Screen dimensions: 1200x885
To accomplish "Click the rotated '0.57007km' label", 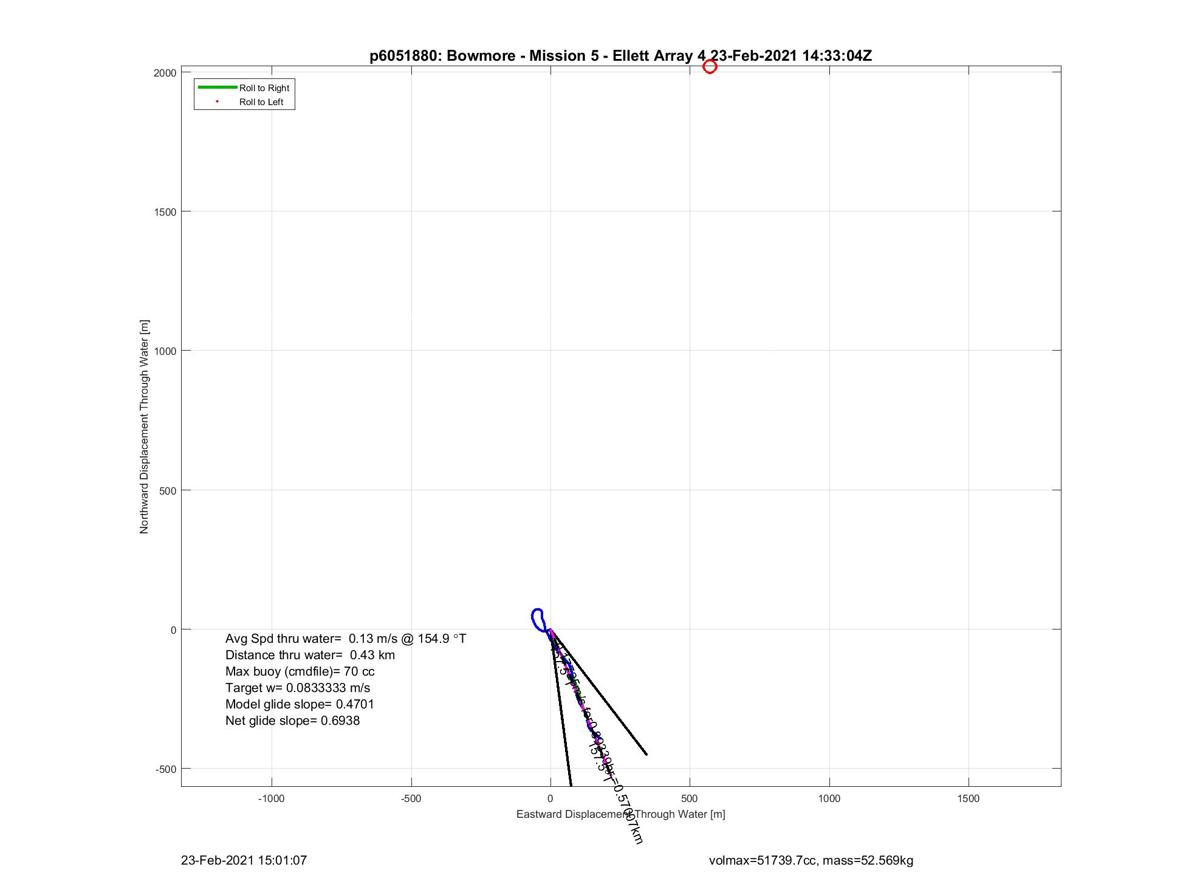I will [626, 811].
